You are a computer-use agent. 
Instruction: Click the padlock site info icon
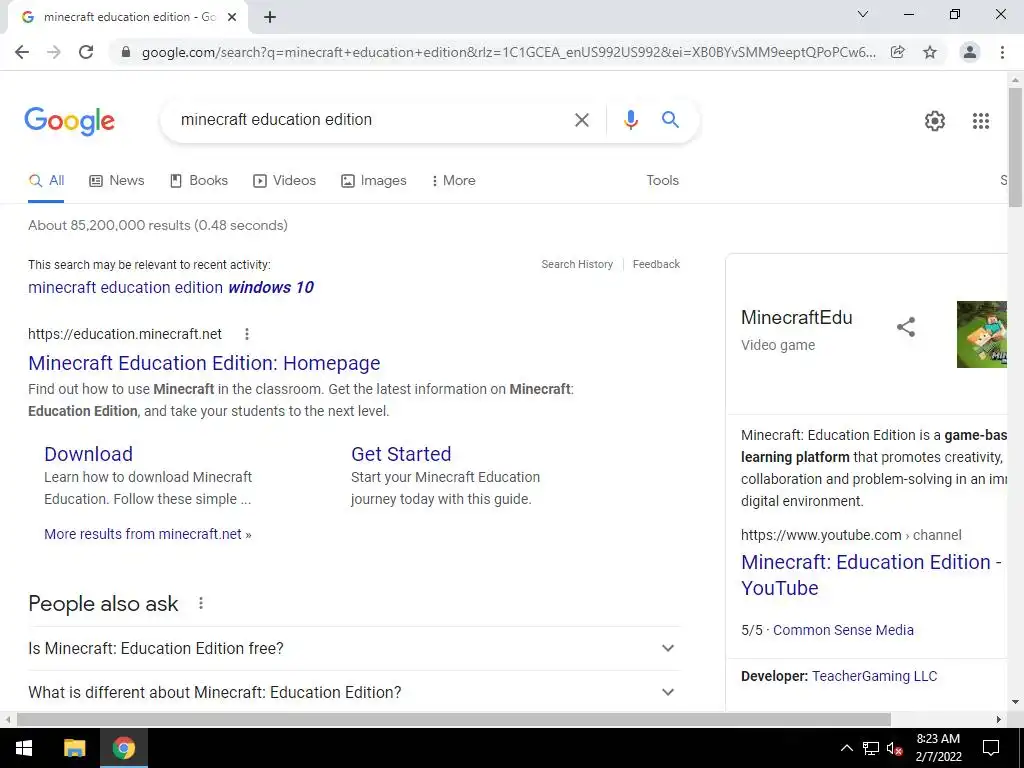tap(126, 52)
